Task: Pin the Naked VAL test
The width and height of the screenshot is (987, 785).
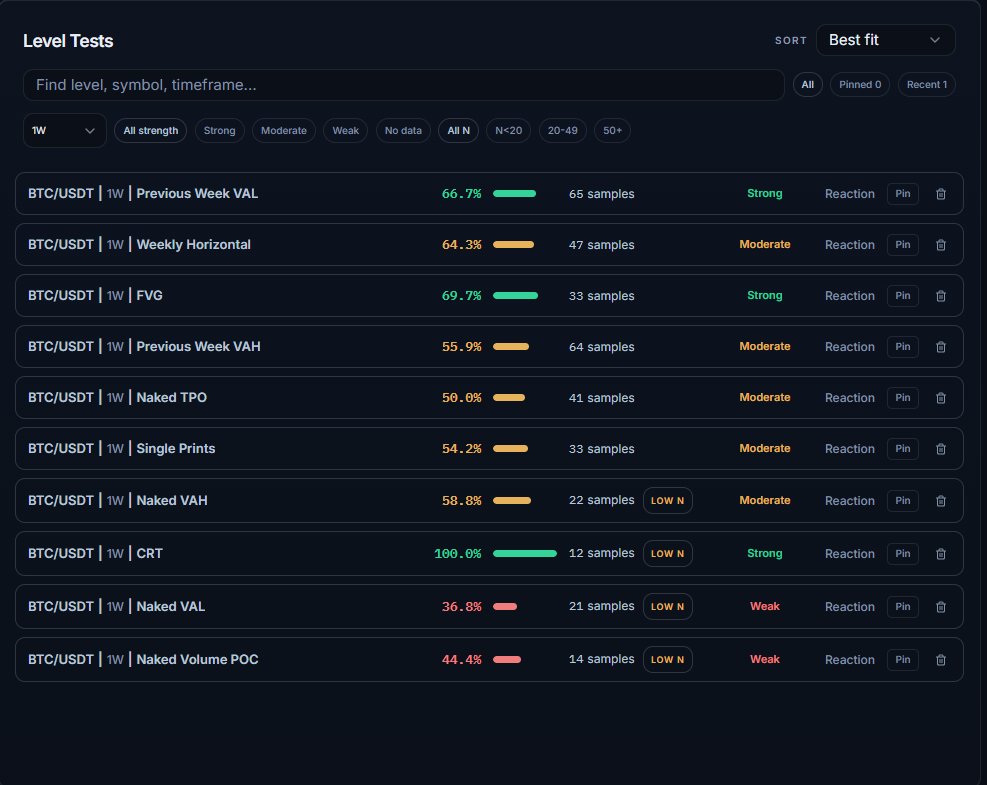Action: point(903,607)
